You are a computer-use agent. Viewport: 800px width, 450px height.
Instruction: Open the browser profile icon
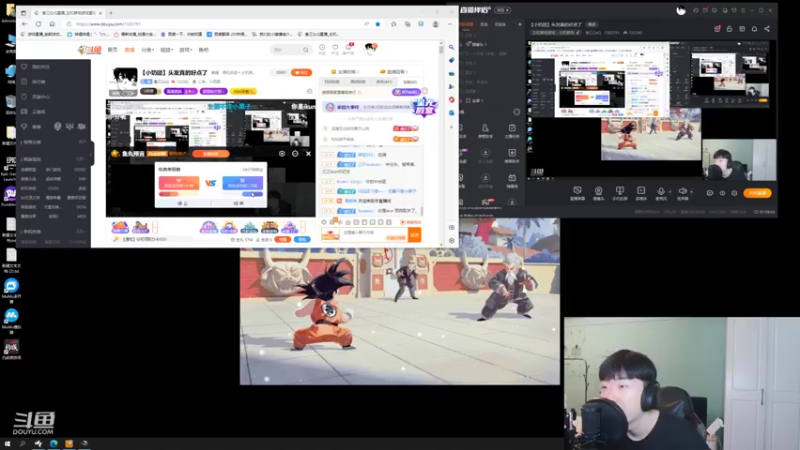(x=435, y=24)
